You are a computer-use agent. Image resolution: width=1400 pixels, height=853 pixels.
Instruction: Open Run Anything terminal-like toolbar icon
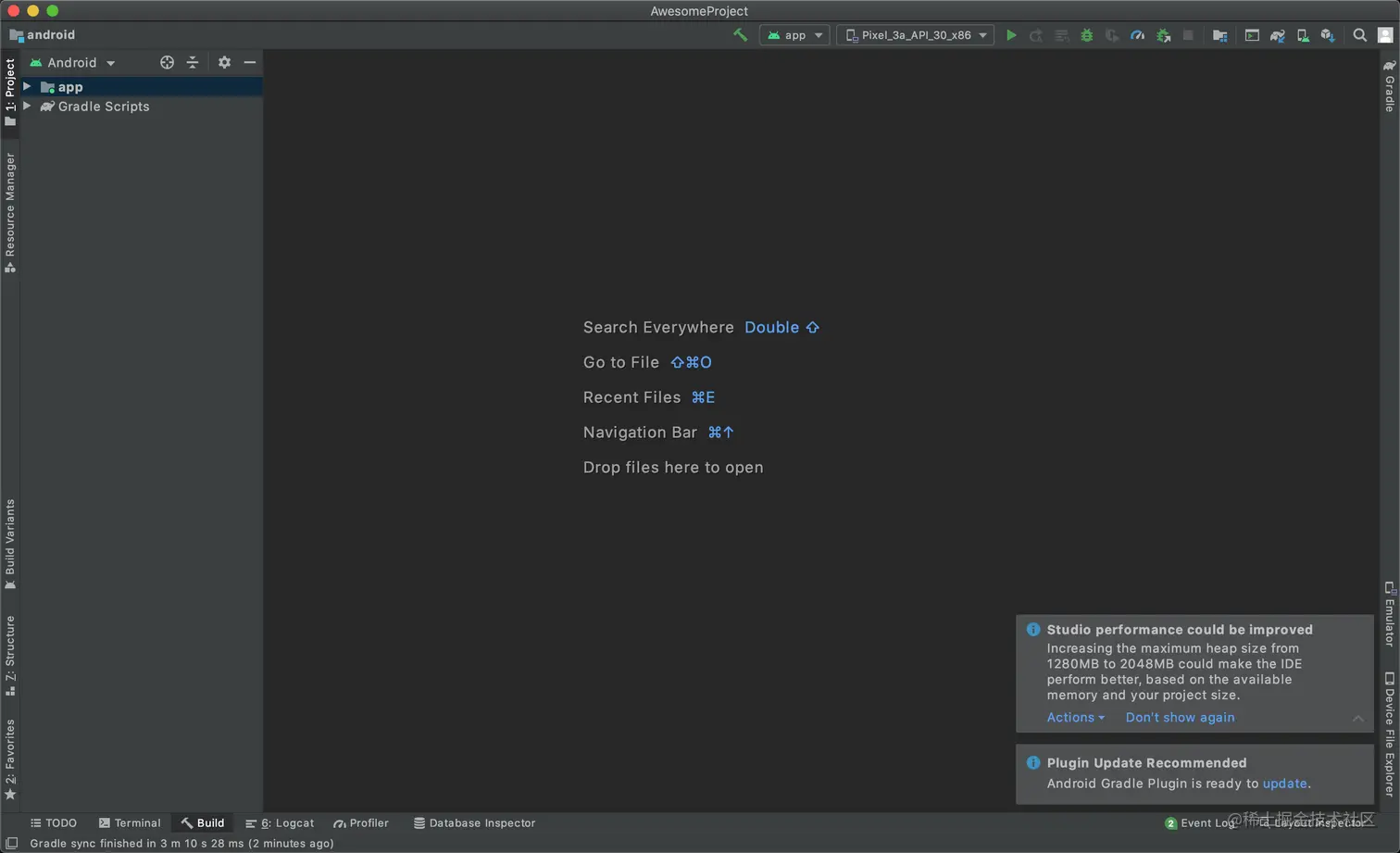[x=1252, y=35]
